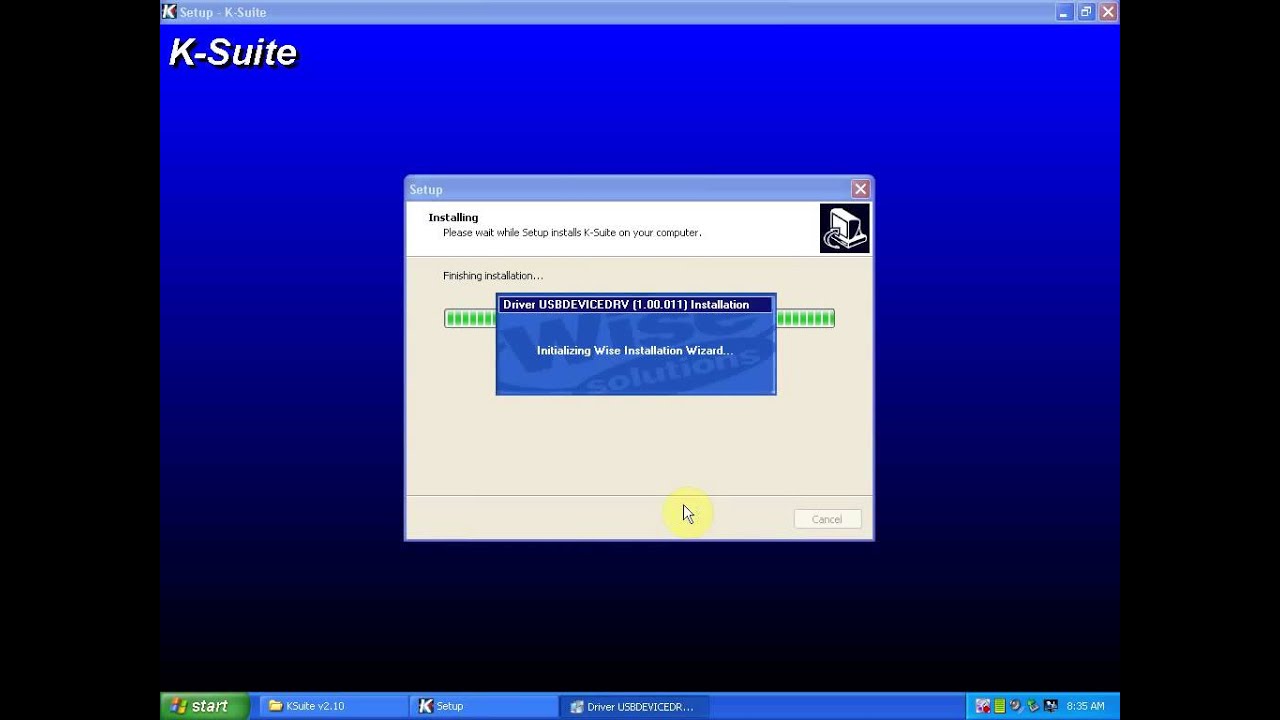Click the K icon in the Setup window title bar

click(169, 12)
